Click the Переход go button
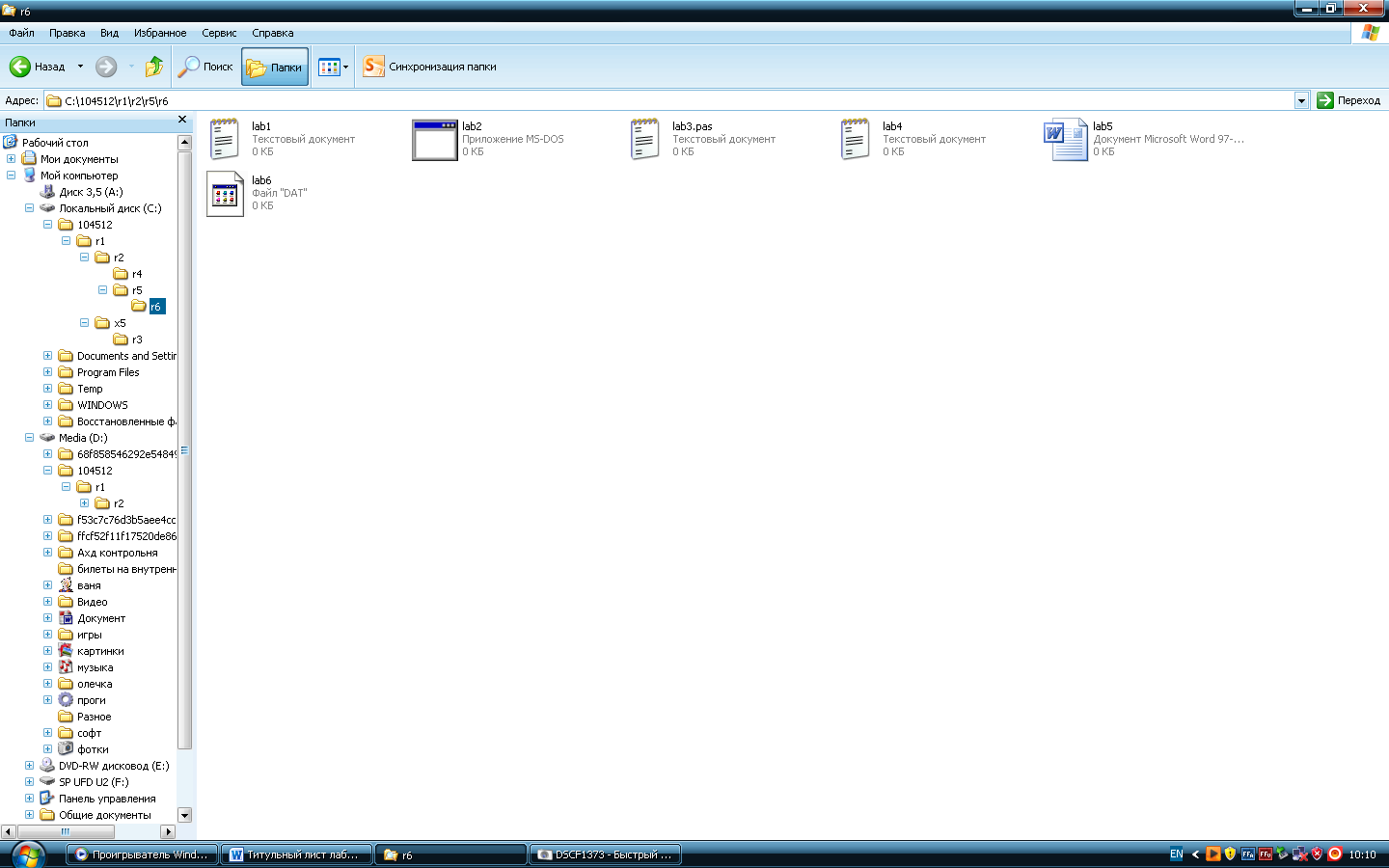 [1348, 100]
